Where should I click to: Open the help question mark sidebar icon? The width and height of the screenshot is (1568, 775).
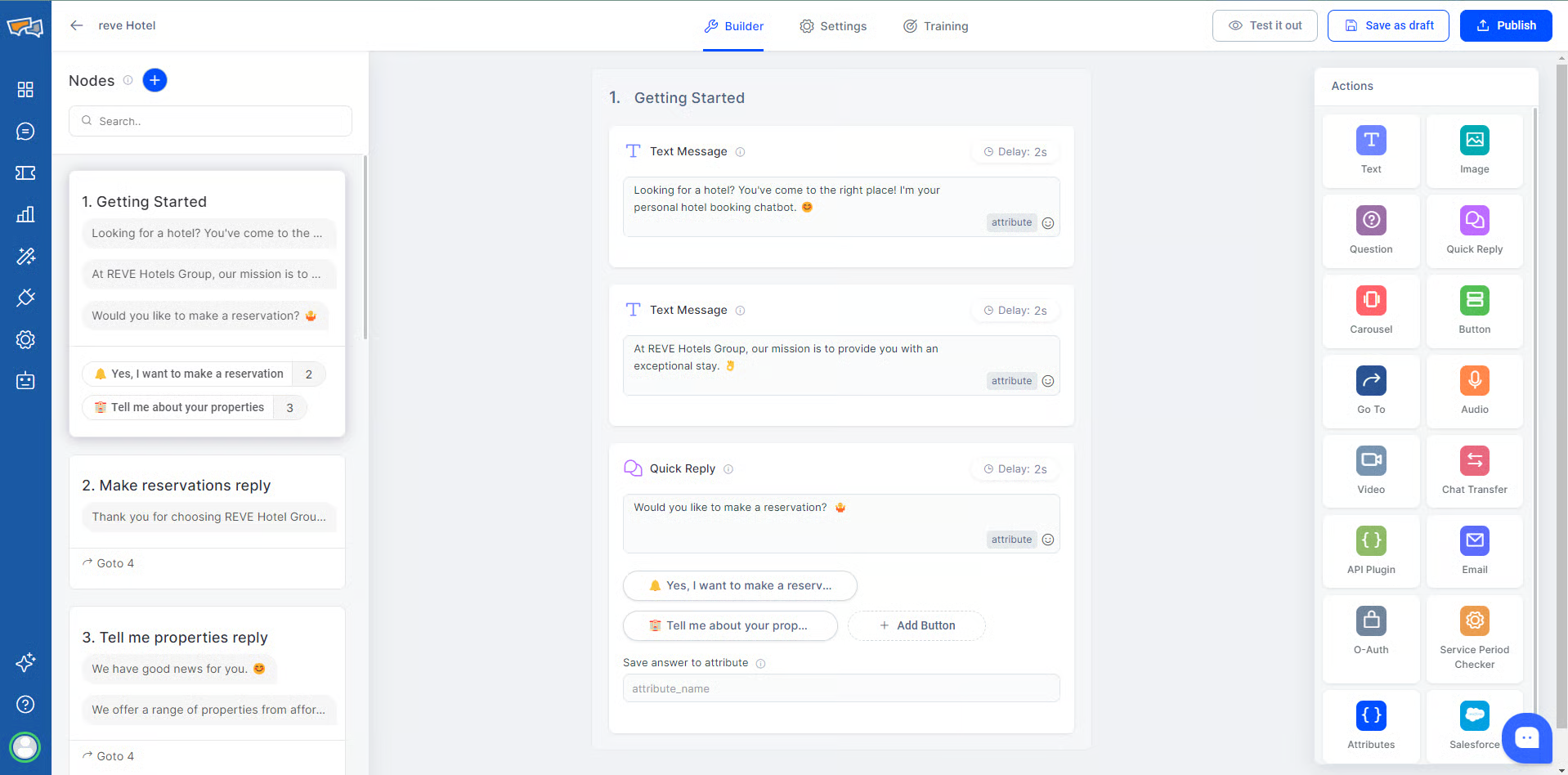[25, 704]
